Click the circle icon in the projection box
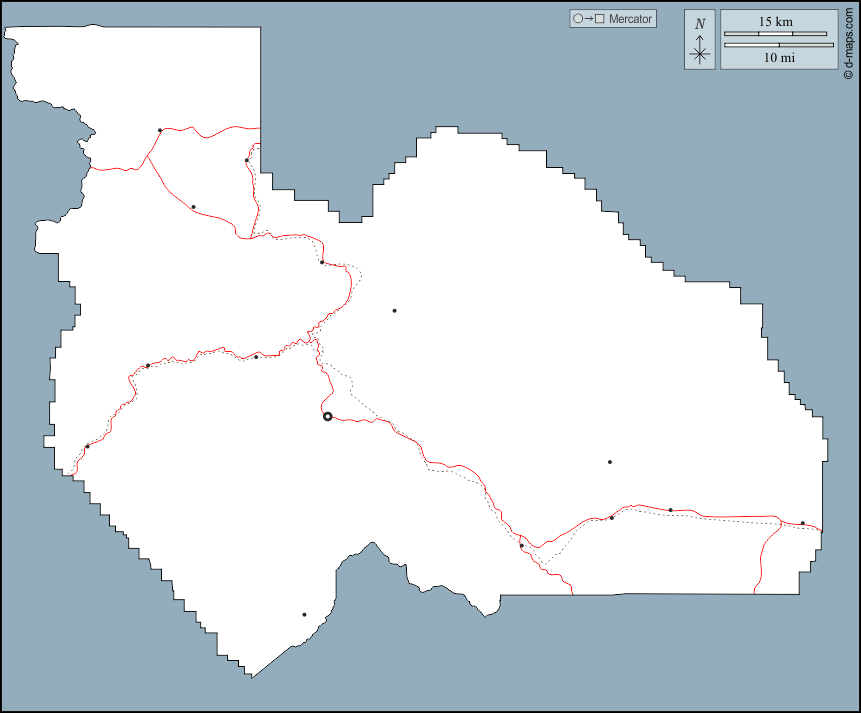861x713 pixels. click(x=577, y=19)
